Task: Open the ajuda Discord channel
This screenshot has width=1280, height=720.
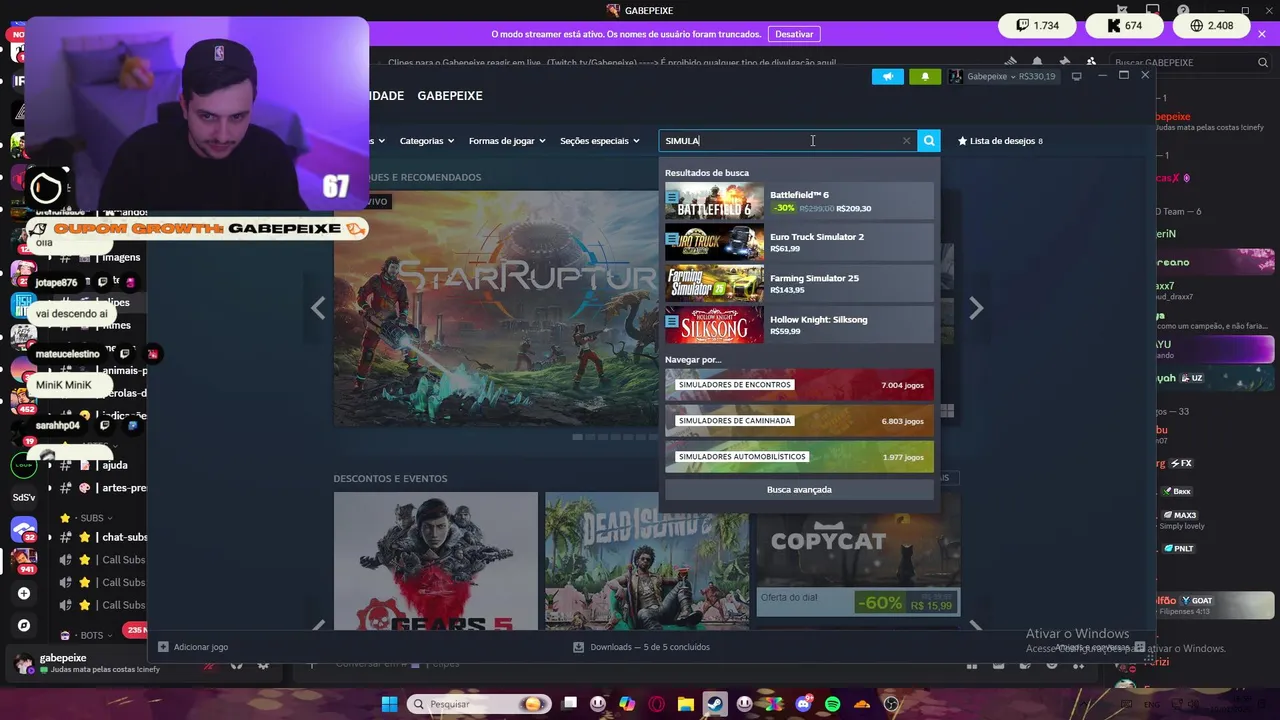Action: click(102, 465)
